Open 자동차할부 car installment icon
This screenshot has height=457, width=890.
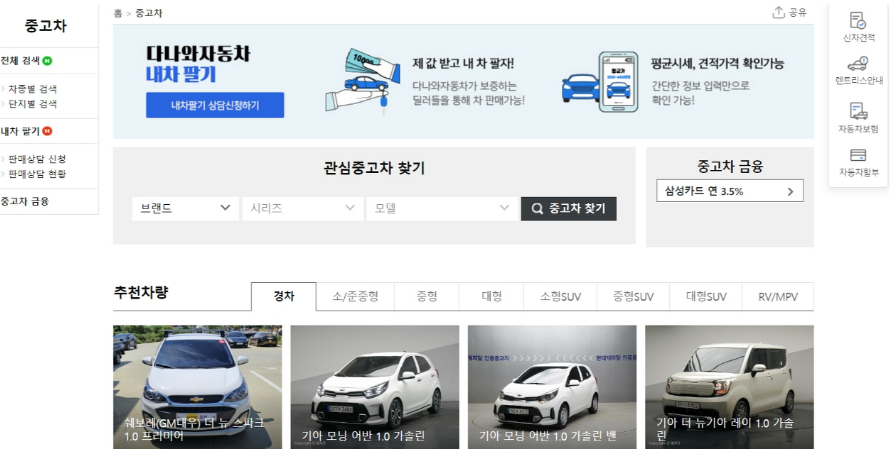858,155
